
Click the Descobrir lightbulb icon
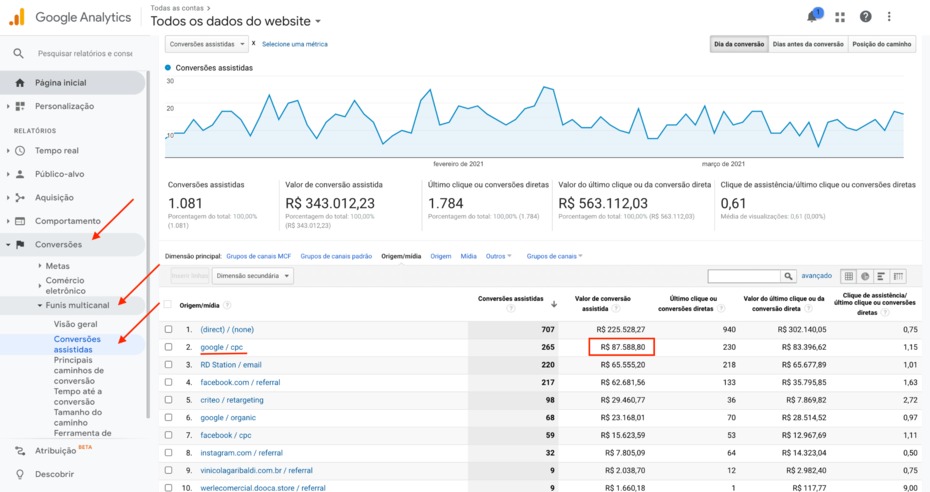[x=19, y=474]
